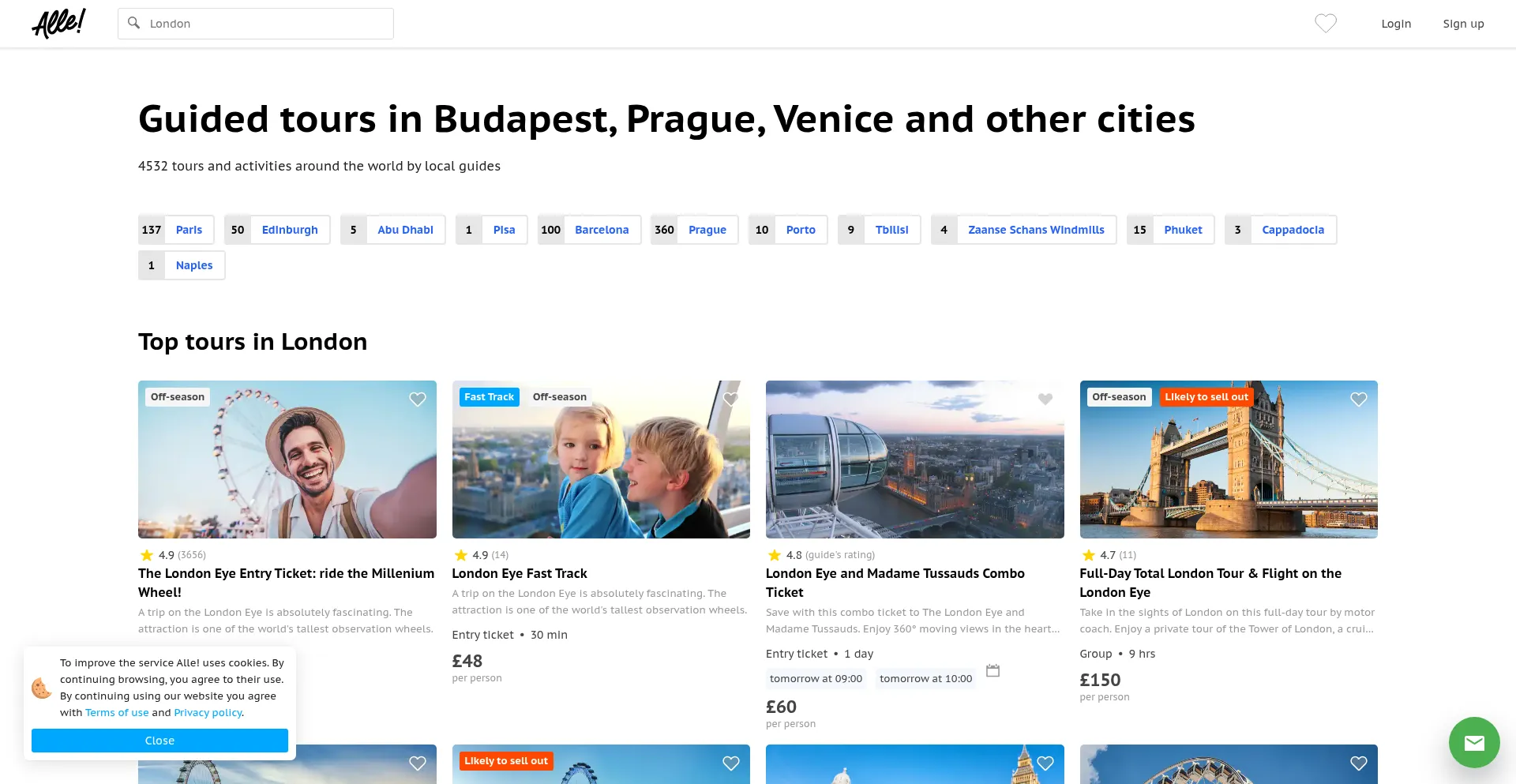
Task: Favorite the London Eye Fast Track tour
Action: pyautogui.click(x=731, y=400)
